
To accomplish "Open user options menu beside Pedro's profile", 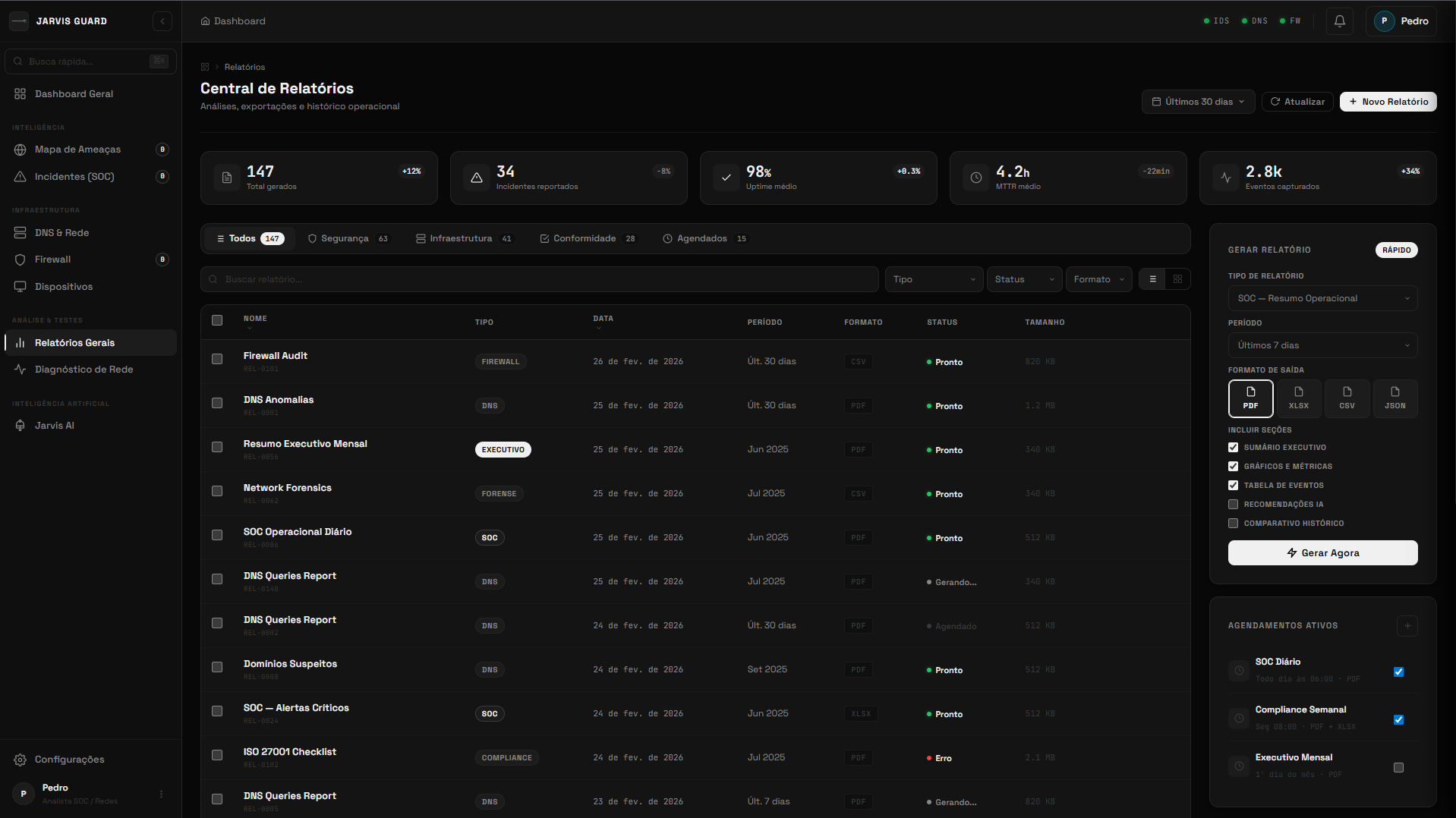I will (161, 794).
